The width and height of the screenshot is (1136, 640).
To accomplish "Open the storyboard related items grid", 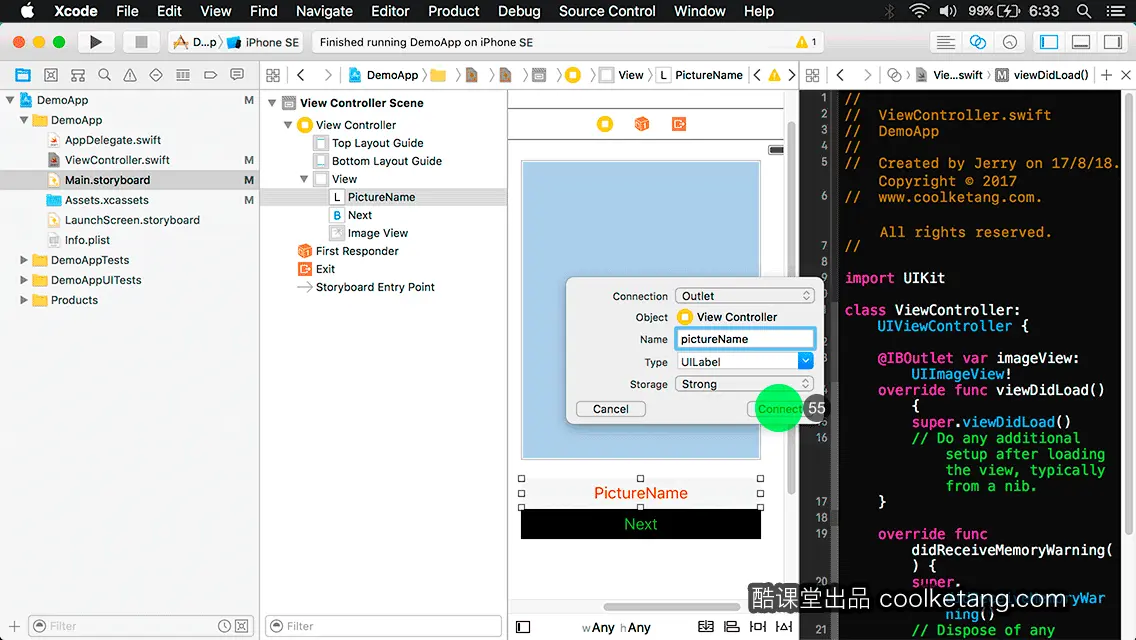I will (x=273, y=75).
